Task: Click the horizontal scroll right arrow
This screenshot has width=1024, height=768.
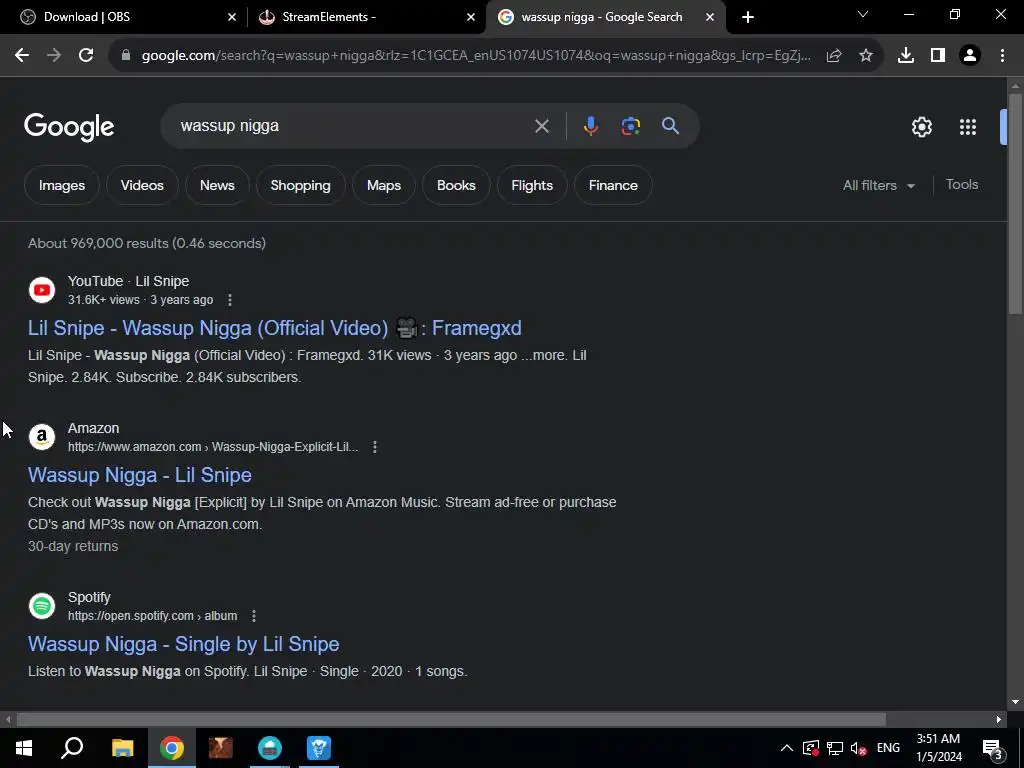Action: 999,720
